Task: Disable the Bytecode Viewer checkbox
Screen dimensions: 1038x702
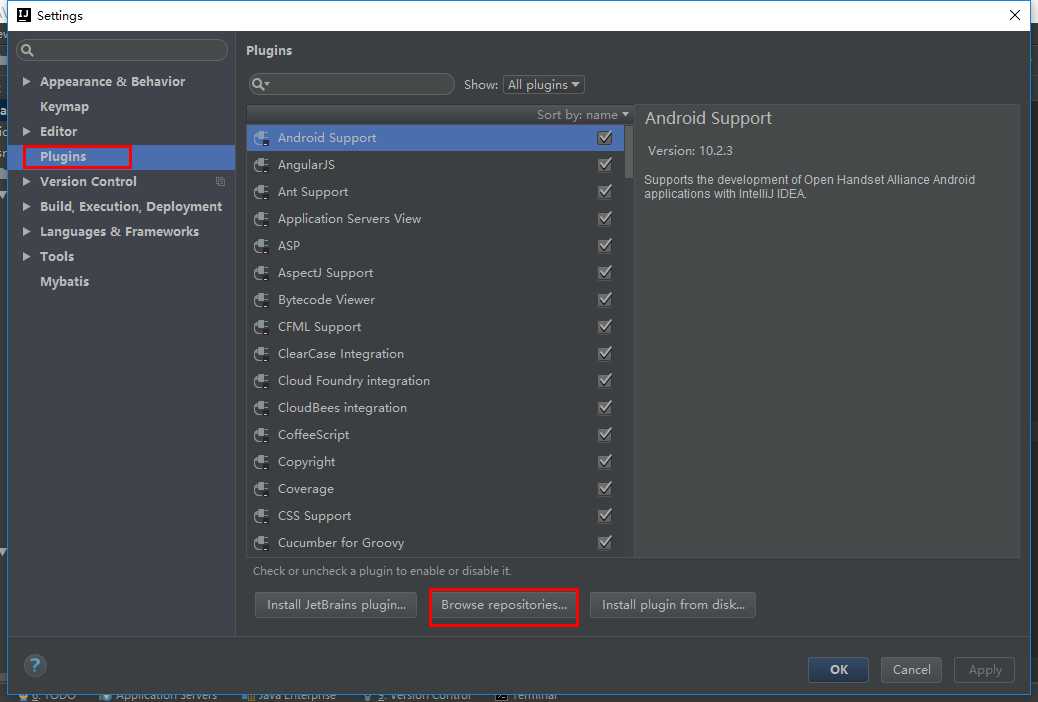Action: click(604, 299)
